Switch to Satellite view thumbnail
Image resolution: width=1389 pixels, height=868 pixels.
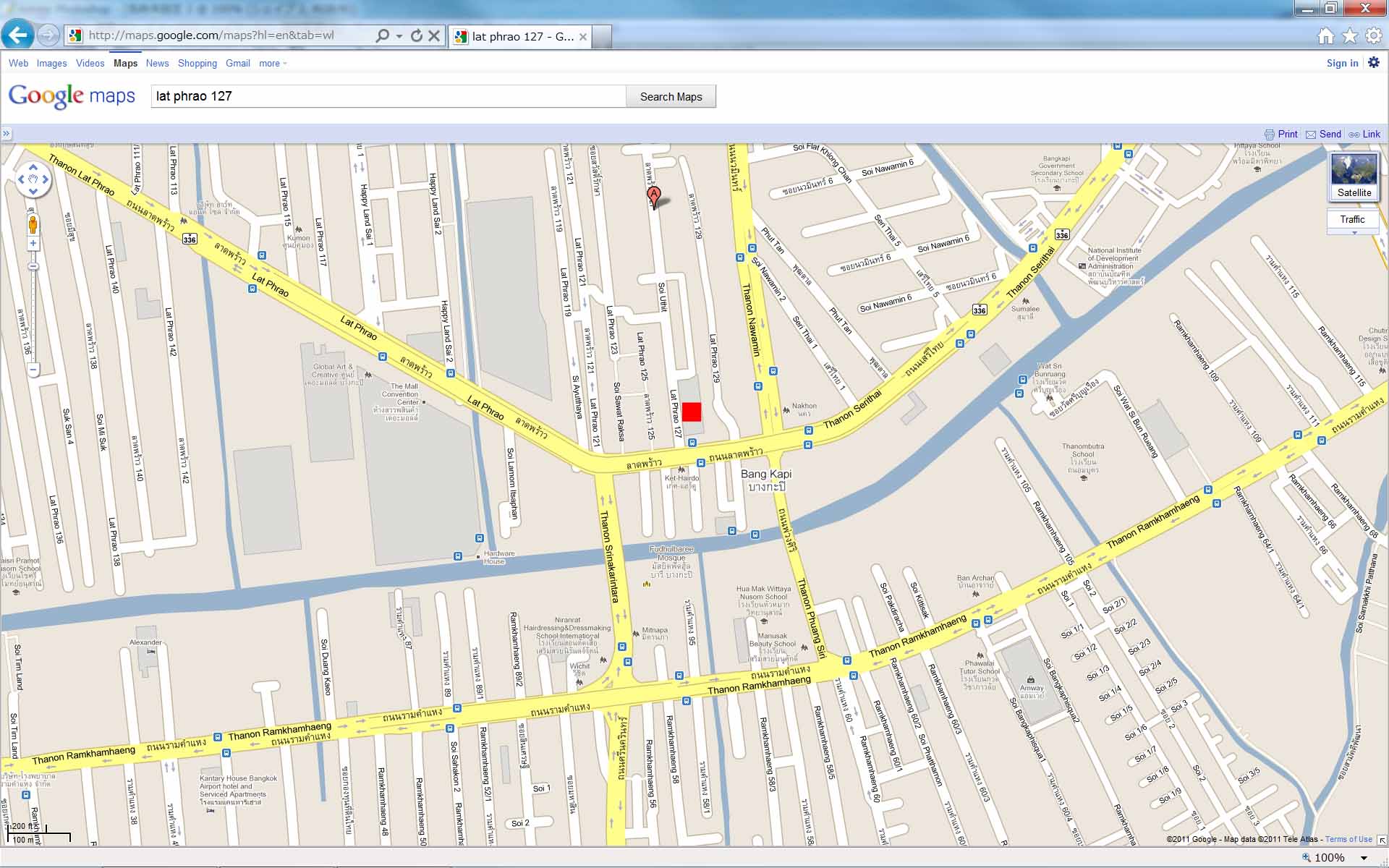(1354, 176)
